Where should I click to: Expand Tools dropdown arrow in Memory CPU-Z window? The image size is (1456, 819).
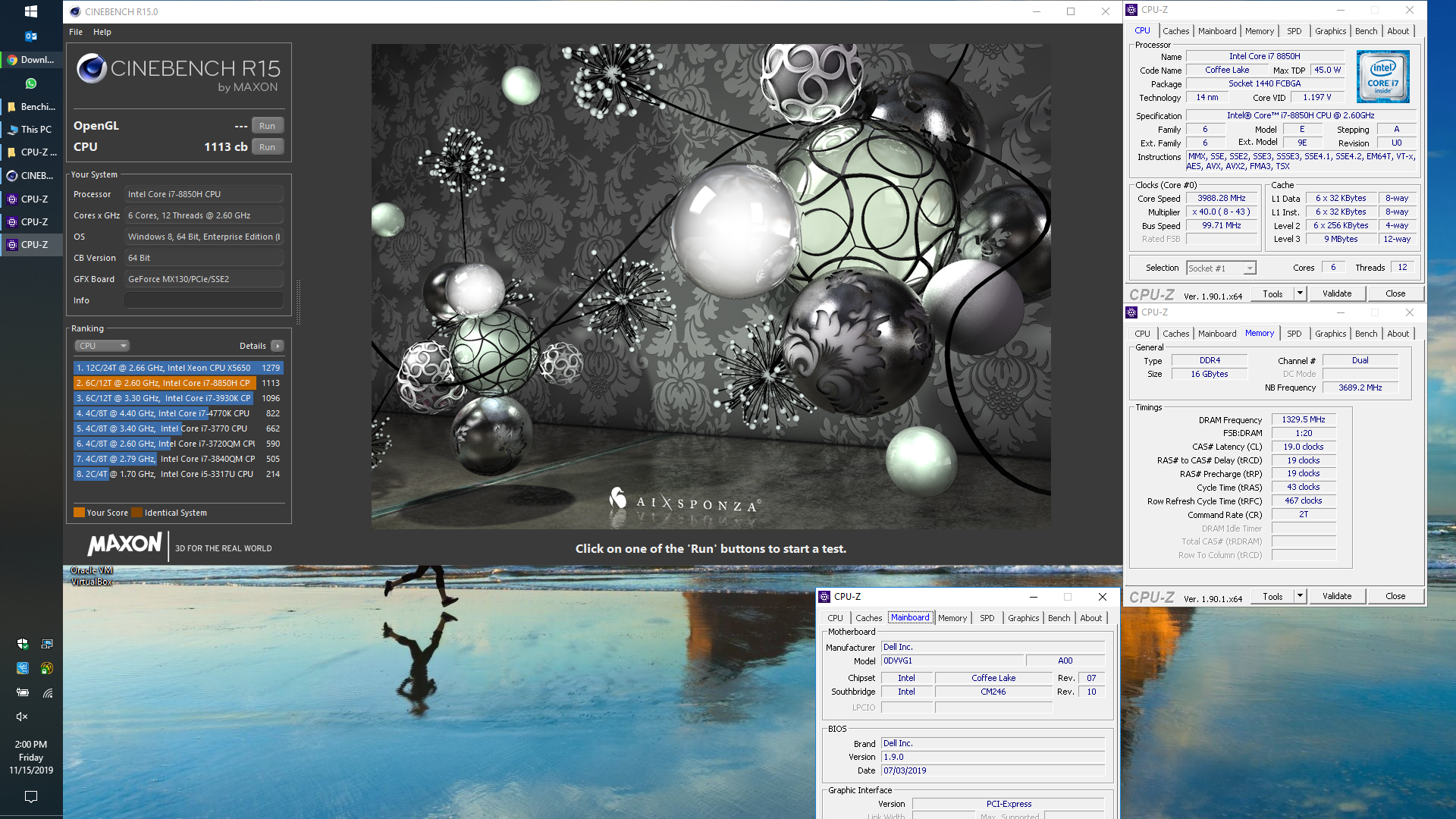[1300, 596]
